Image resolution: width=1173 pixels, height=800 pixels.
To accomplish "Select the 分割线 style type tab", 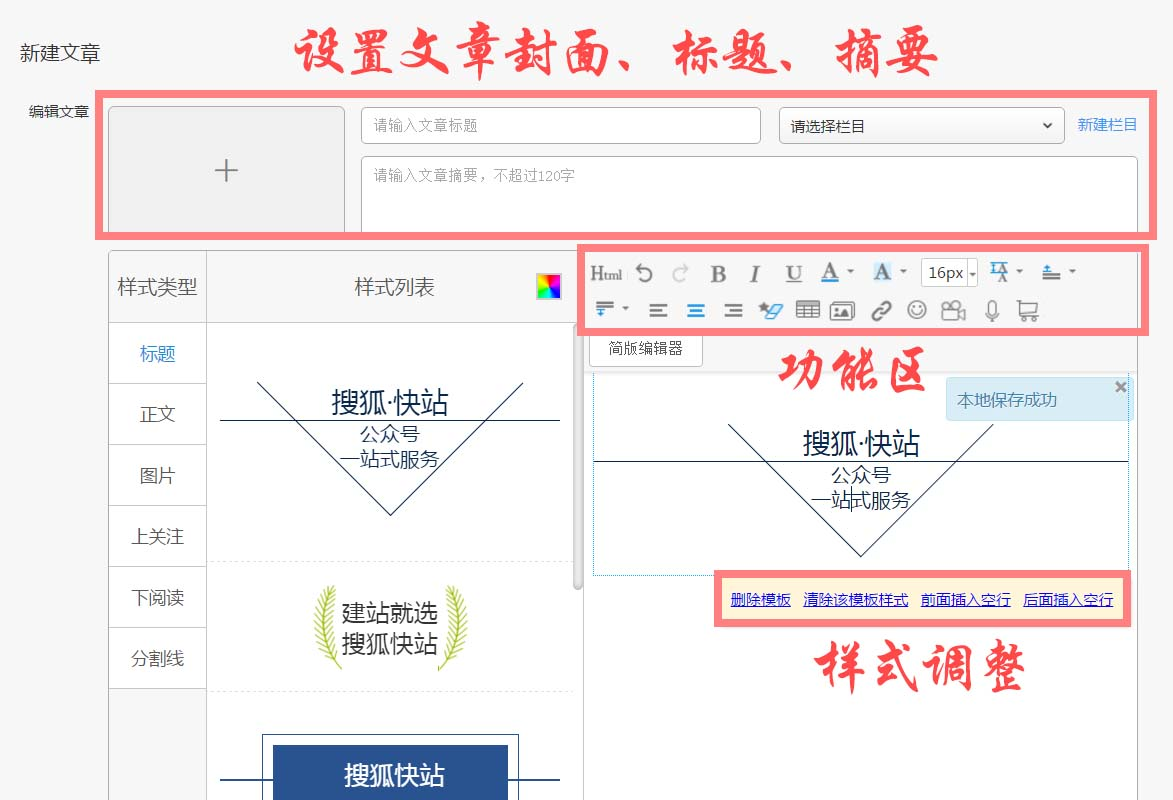I will click(157, 658).
